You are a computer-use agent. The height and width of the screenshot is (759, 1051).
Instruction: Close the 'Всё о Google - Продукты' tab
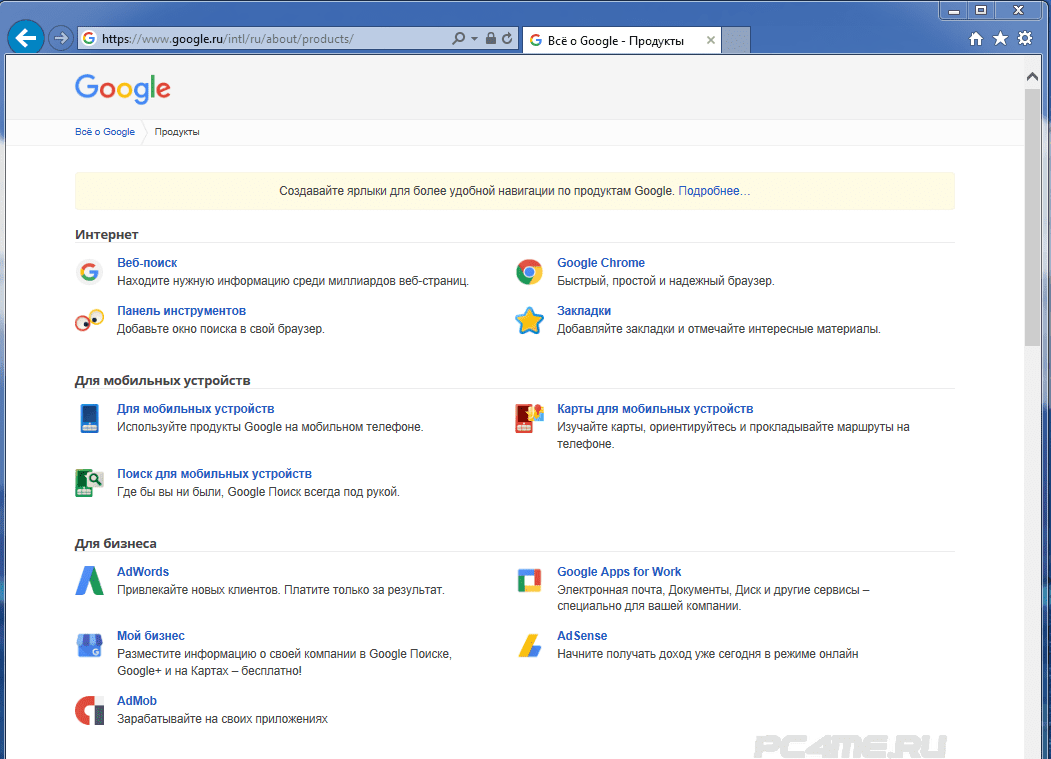click(x=710, y=40)
